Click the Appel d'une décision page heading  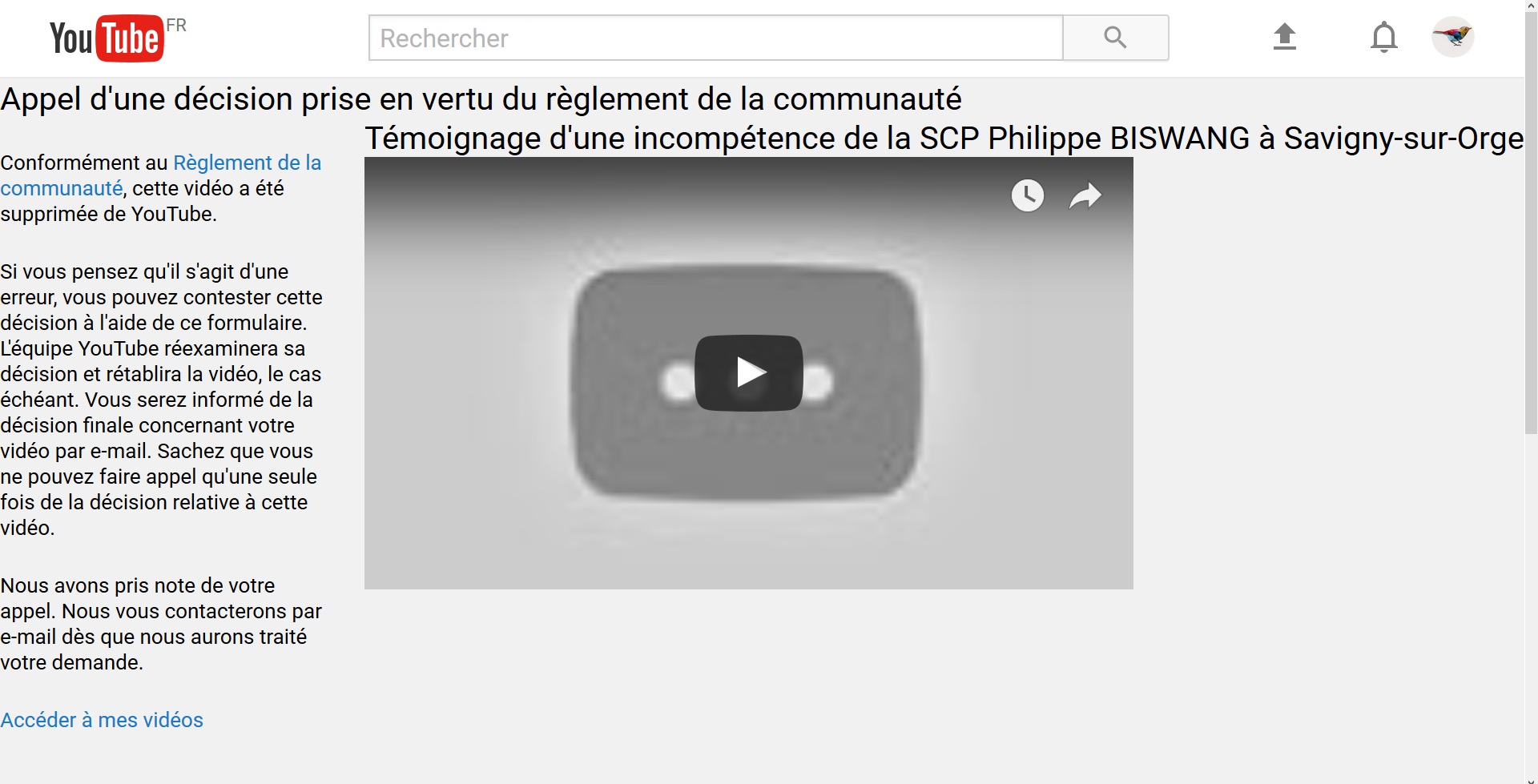coord(481,99)
